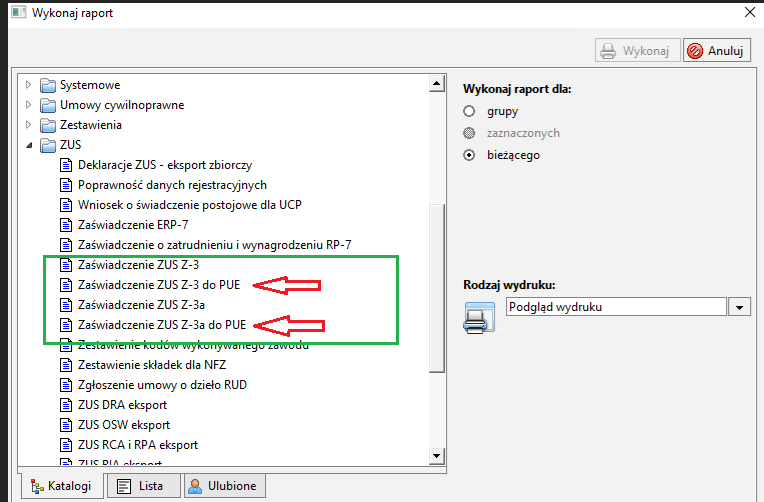Click the vertical scrollbar thumb in report list
764x502 pixels.
tap(437, 288)
